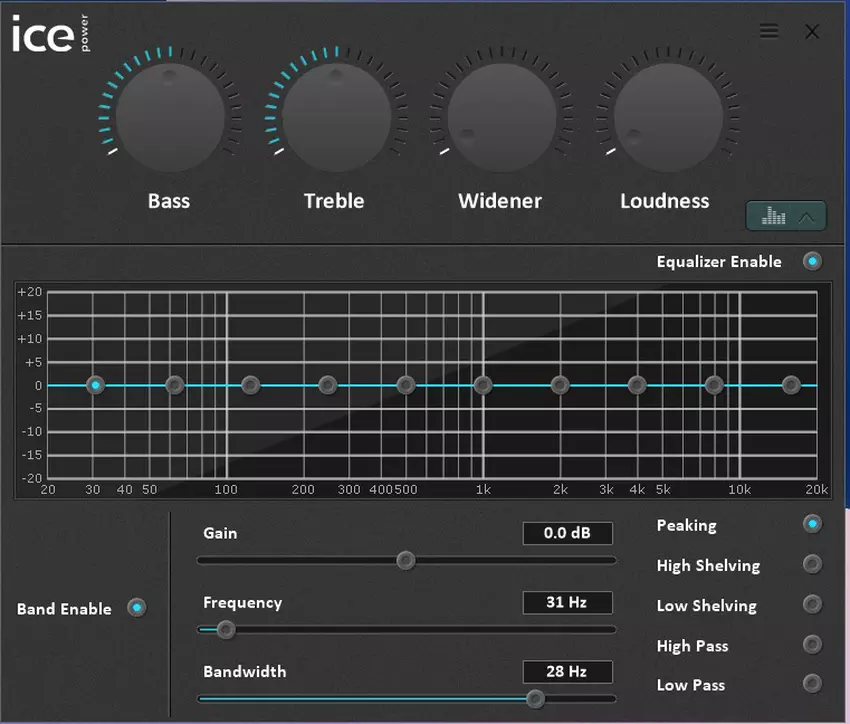
Task: Click the Loudness knob
Action: pos(666,115)
